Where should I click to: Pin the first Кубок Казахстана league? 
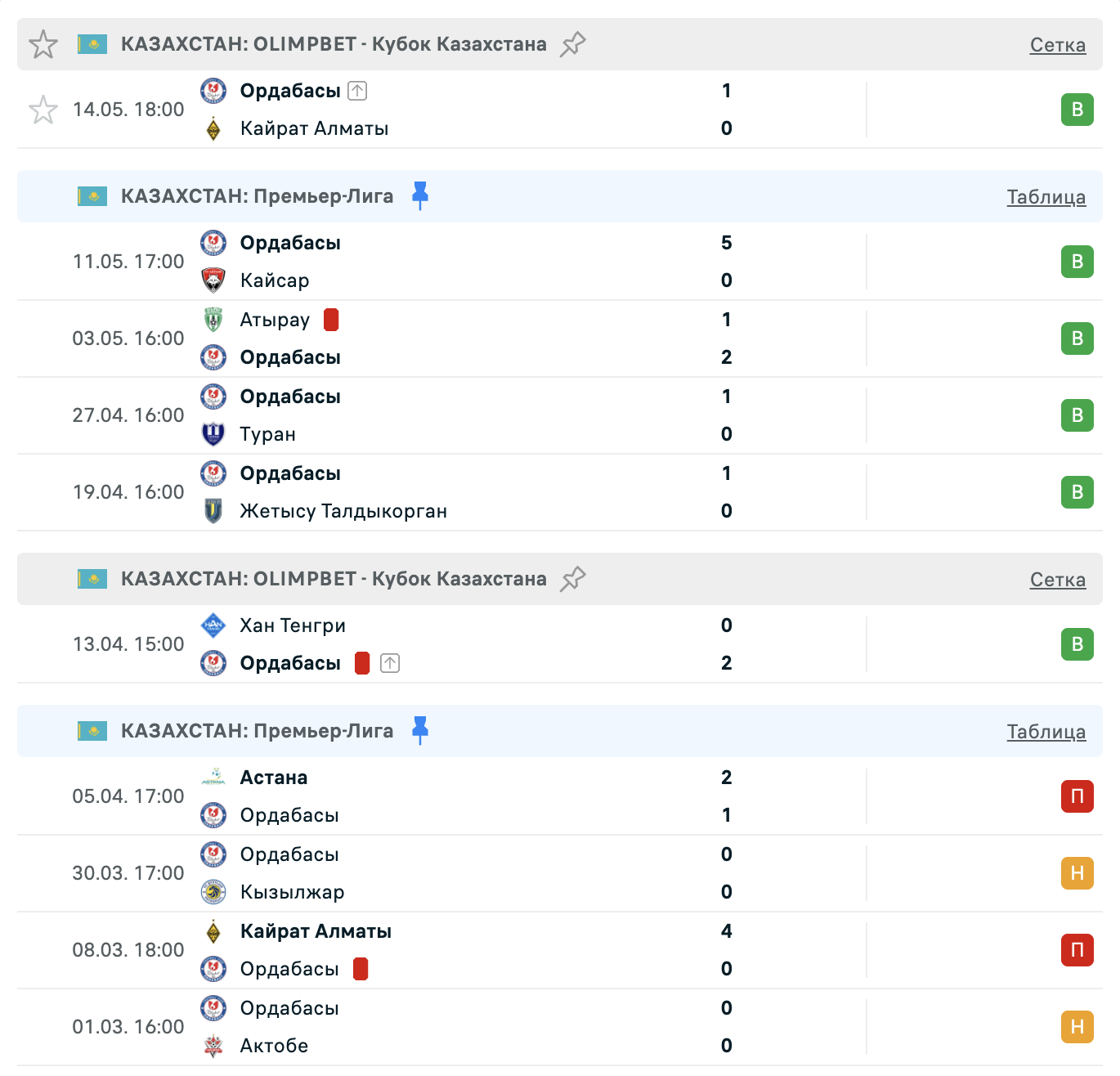(573, 44)
